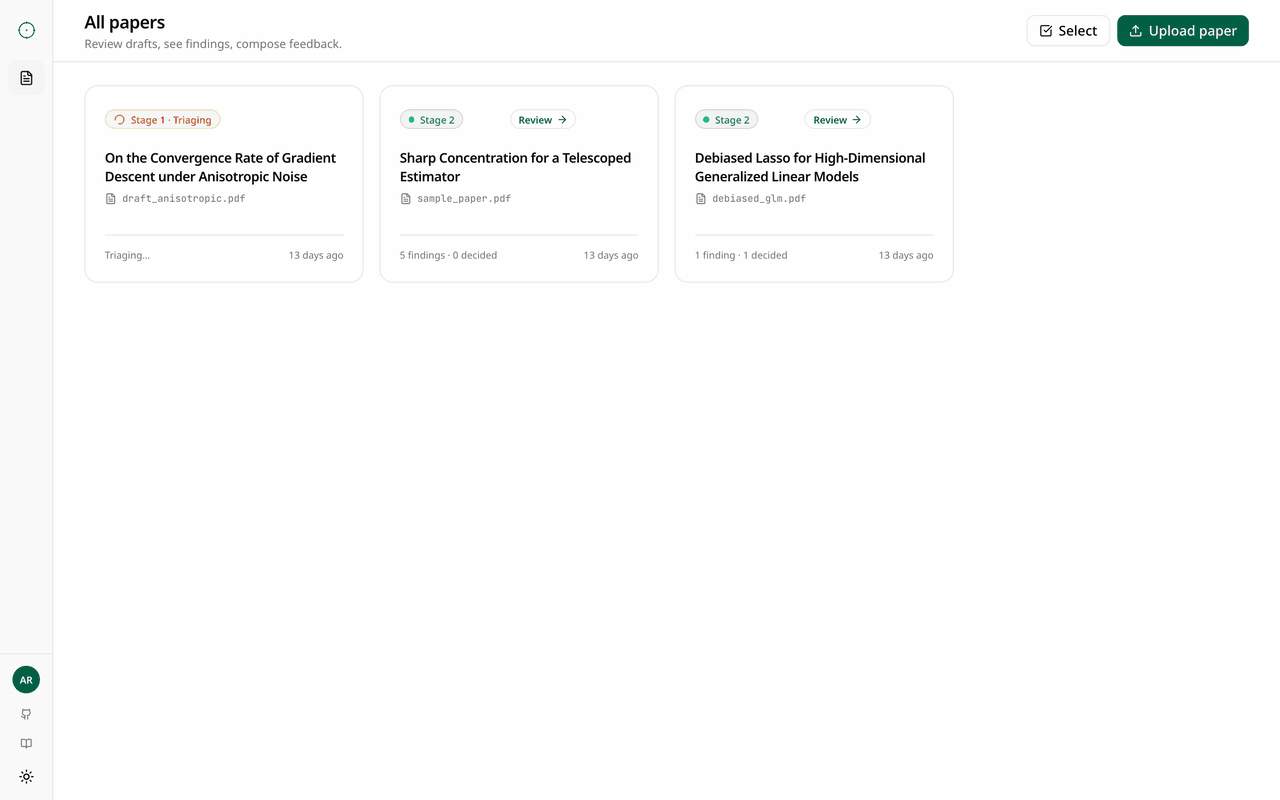This screenshot has height=800, width=1280.
Task: Click the All papers heading
Action: [x=125, y=22]
